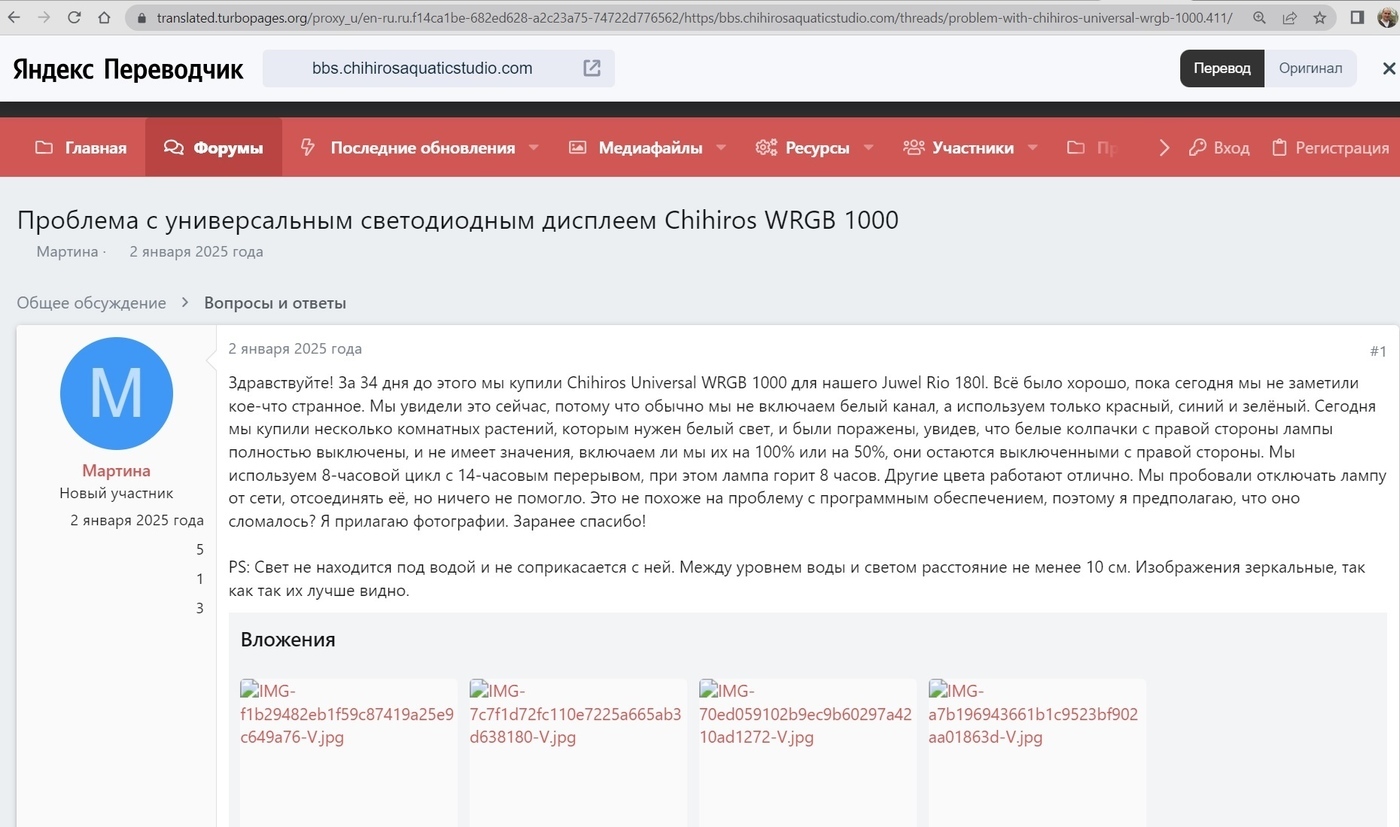The image size is (1400, 827).
Task: Reload the page with refresh icon
Action: click(x=74, y=18)
